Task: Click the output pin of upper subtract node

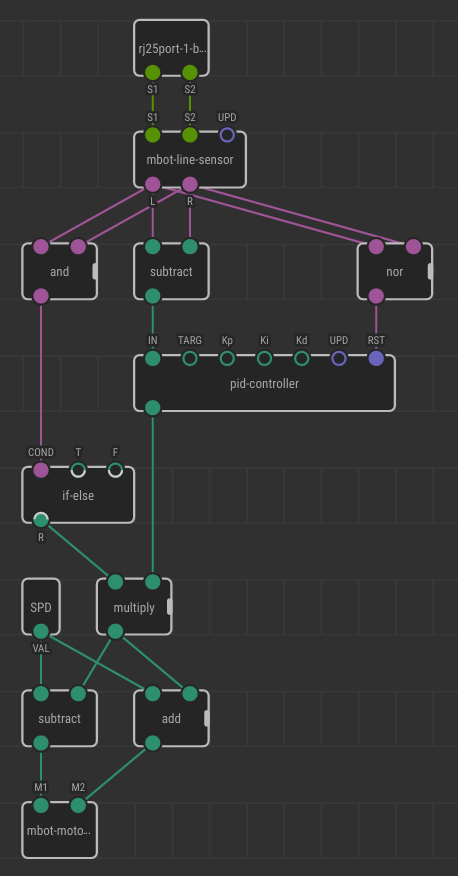Action: (152, 296)
